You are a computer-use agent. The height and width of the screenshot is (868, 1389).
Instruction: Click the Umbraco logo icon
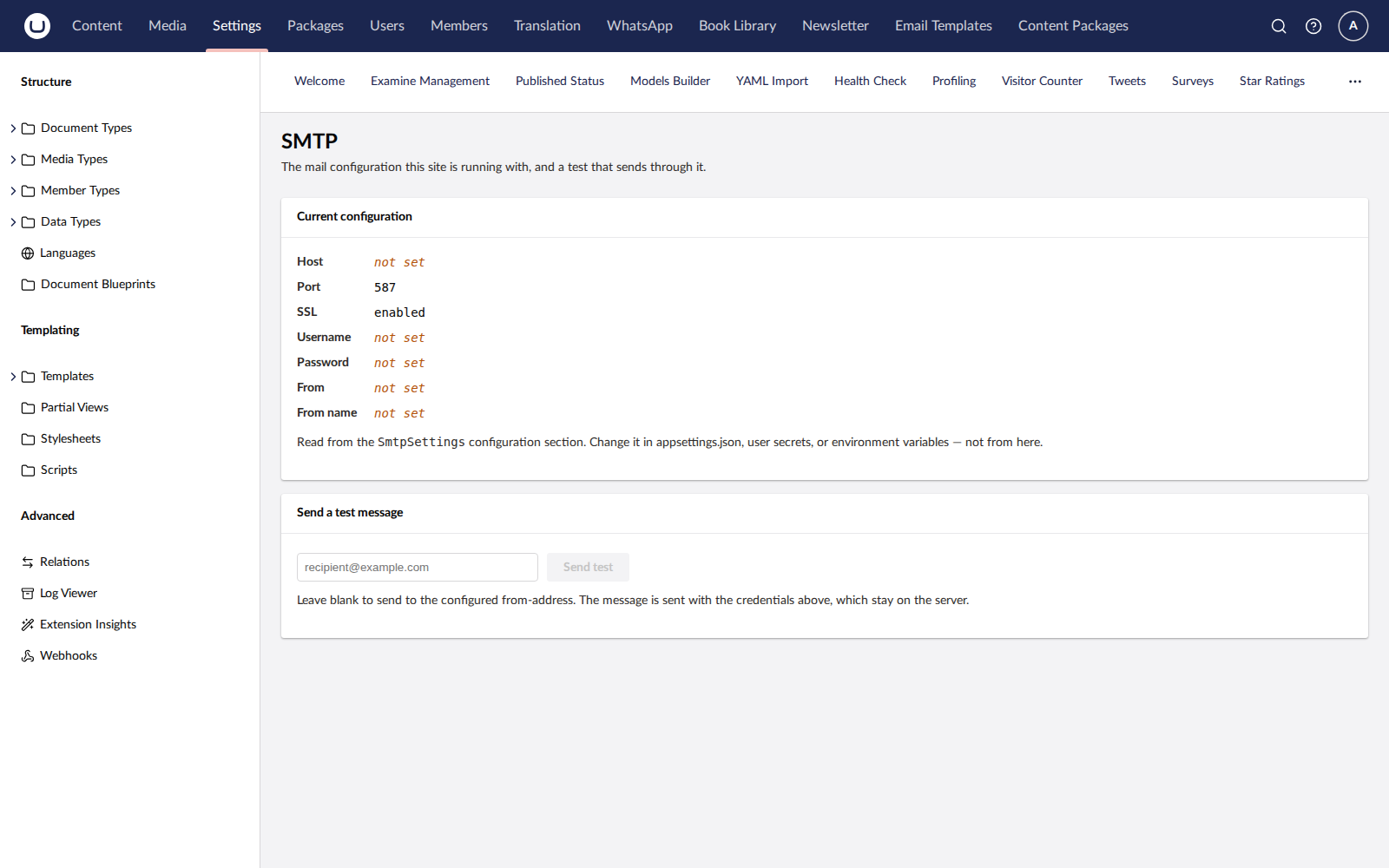(x=37, y=26)
